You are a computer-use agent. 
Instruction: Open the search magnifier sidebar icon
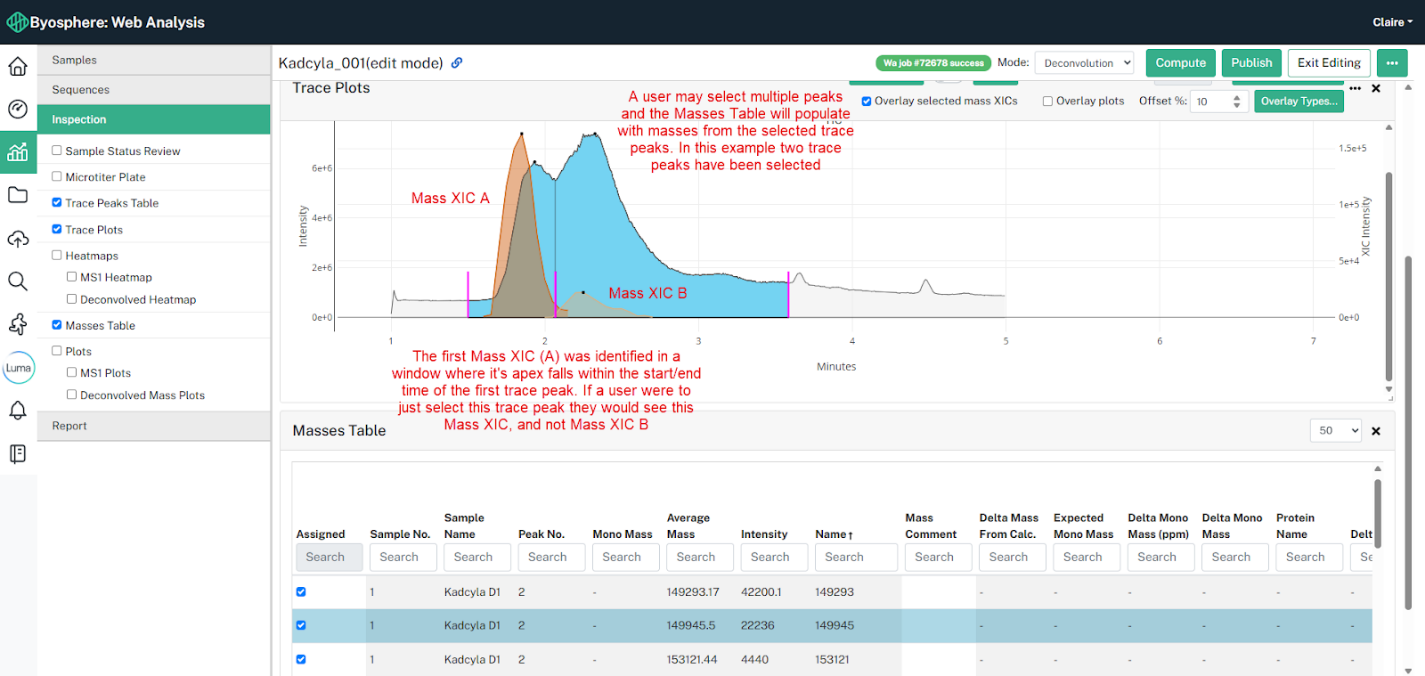(18, 281)
